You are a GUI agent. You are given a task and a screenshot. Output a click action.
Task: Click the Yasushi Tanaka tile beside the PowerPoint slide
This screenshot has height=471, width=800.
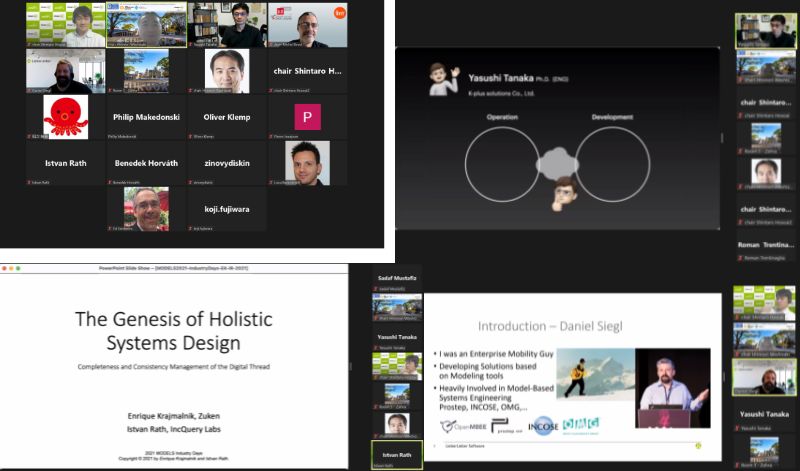[397, 339]
